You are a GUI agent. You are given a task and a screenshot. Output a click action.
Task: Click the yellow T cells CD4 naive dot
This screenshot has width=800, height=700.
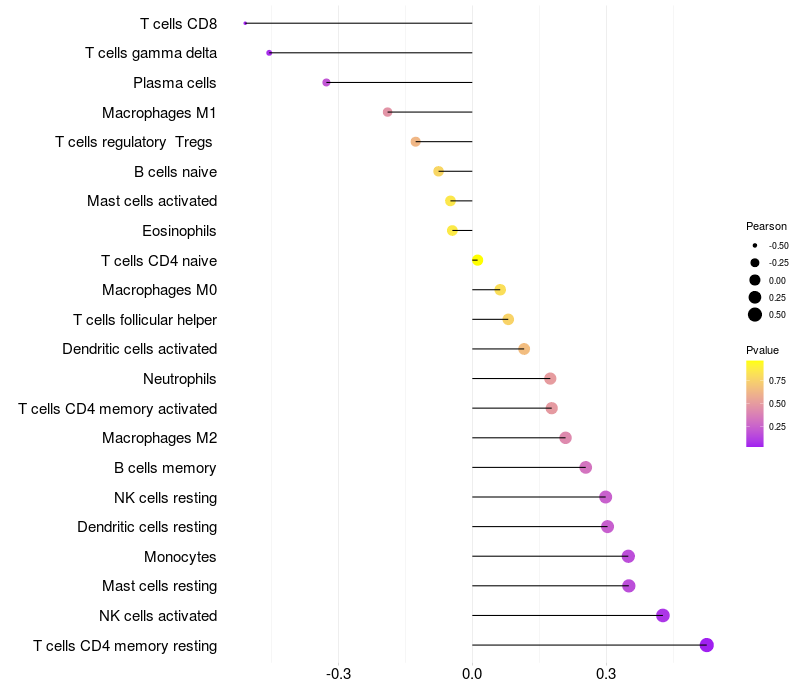477,261
